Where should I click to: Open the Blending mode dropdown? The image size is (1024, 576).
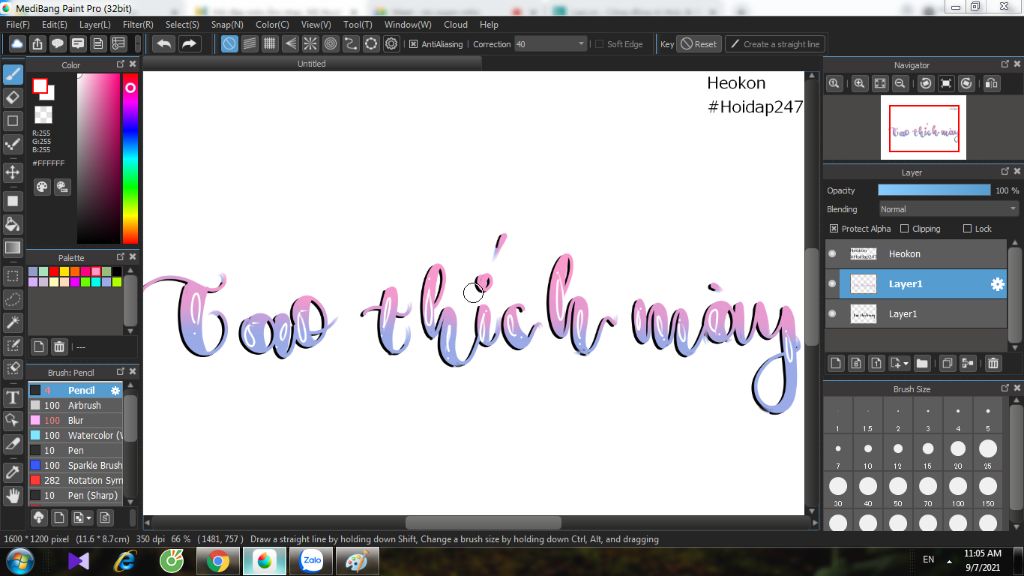(948, 209)
